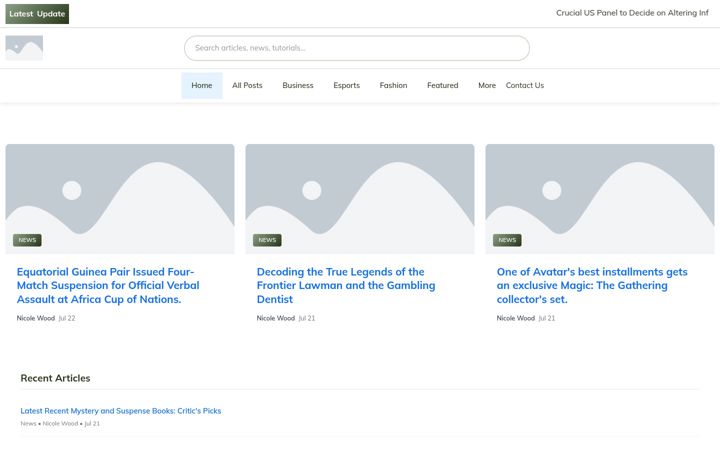Open One of Avatar's best installments headline

[592, 286]
